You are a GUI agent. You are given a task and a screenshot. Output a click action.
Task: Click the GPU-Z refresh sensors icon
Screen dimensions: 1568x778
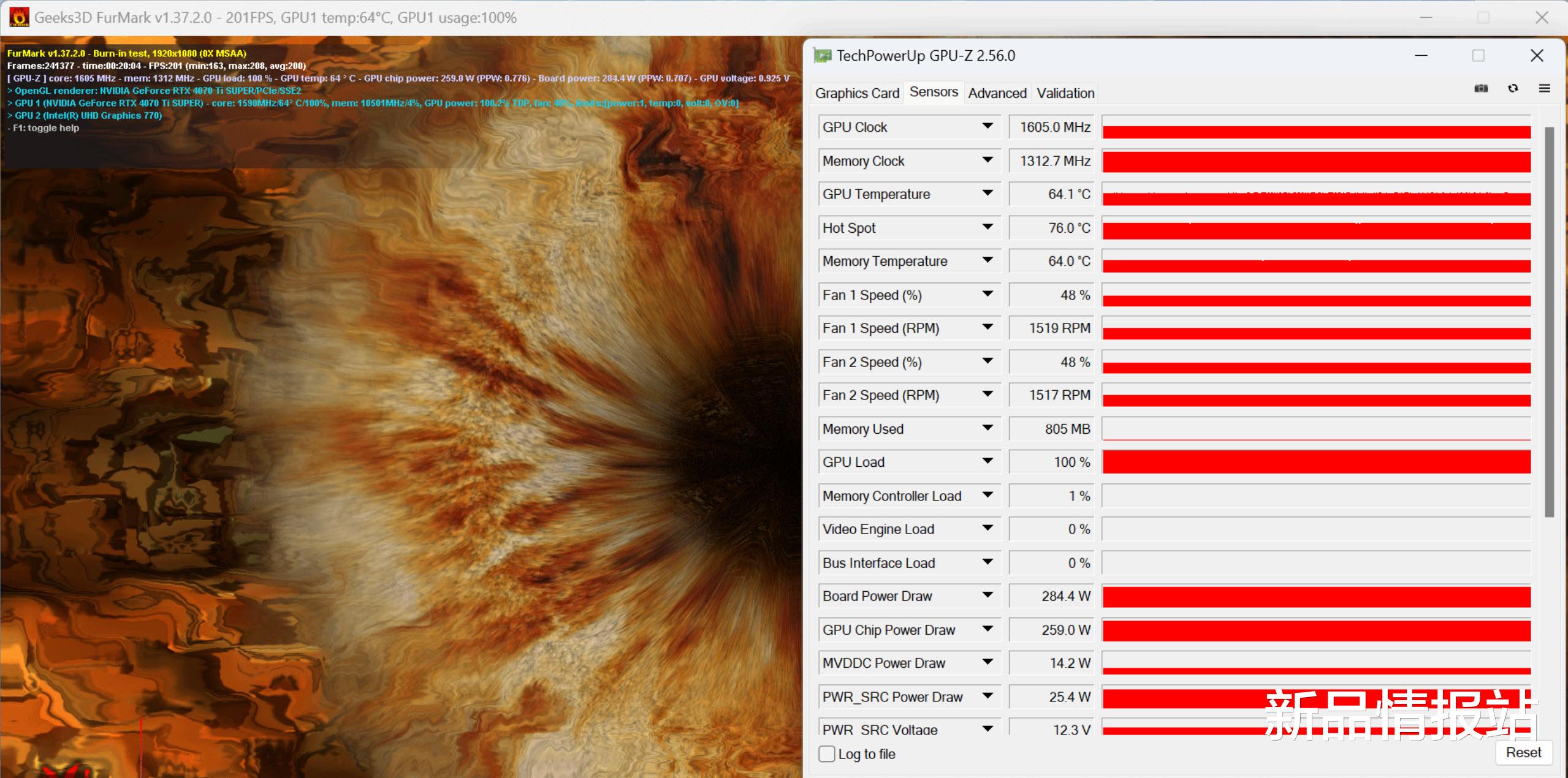[x=1513, y=88]
